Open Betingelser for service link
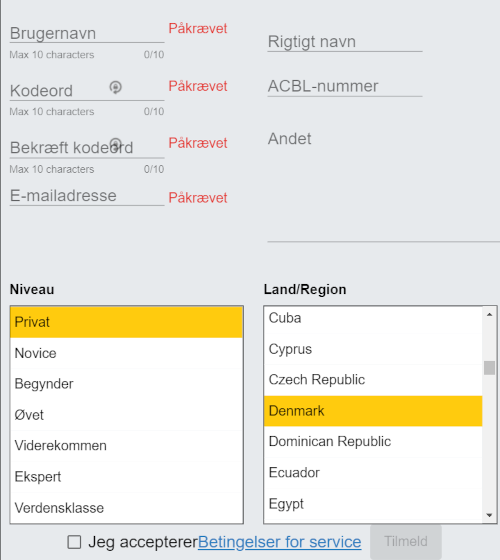Screen dimensions: 500x560 pyautogui.click(x=280, y=542)
